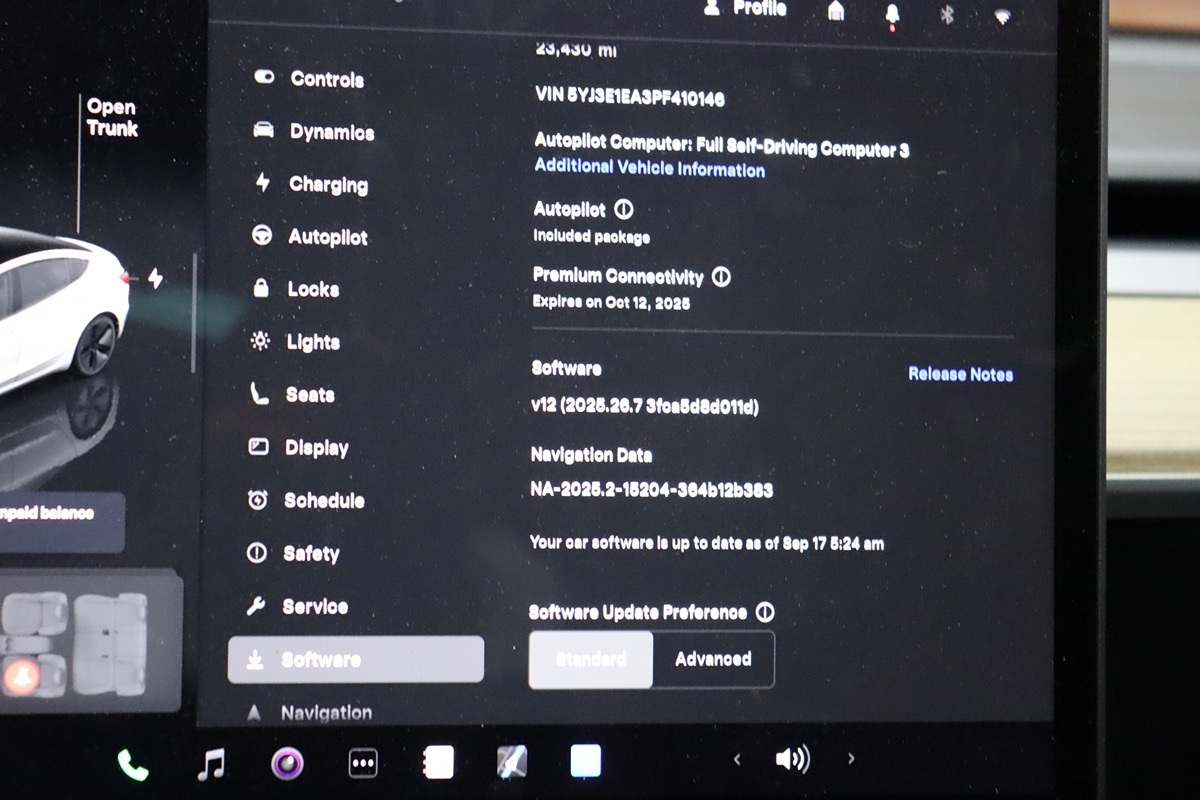Screen dimensions: 1200x800
Task: Select Advanced software update preference
Action: click(x=713, y=659)
